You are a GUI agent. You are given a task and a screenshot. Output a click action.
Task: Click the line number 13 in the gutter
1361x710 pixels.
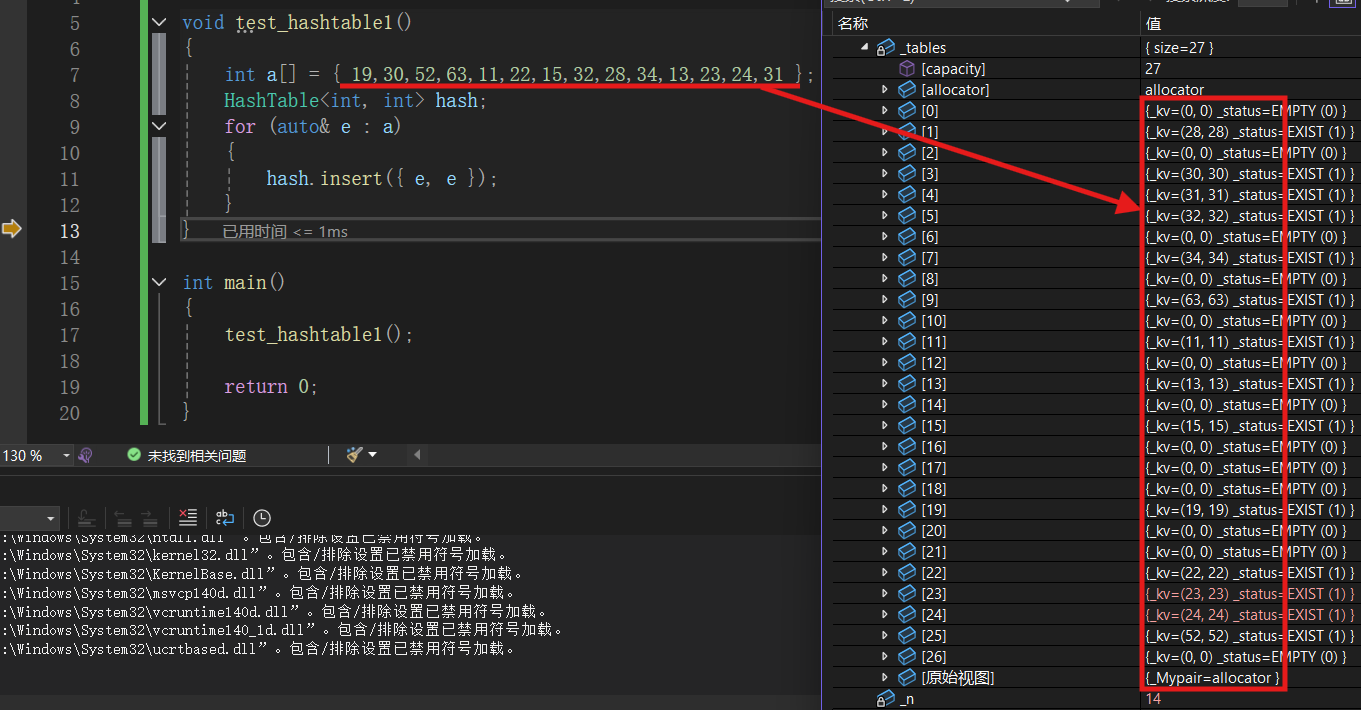pyautogui.click(x=69, y=230)
